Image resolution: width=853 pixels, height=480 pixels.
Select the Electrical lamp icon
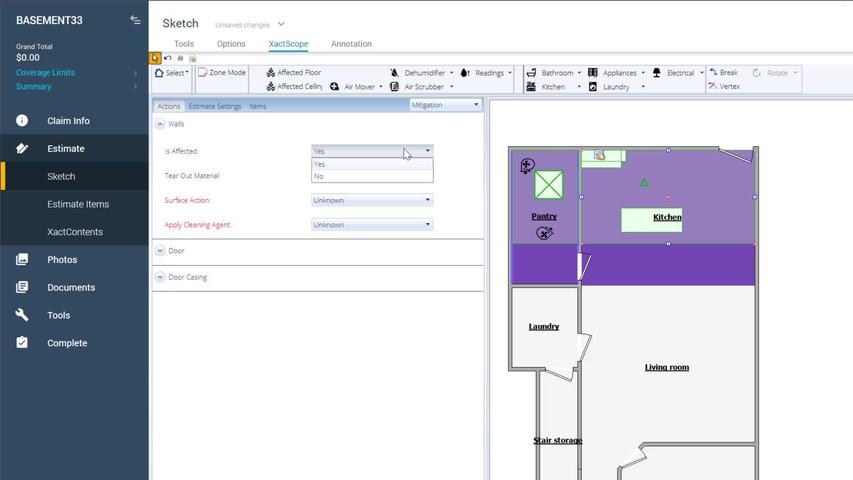pos(657,72)
